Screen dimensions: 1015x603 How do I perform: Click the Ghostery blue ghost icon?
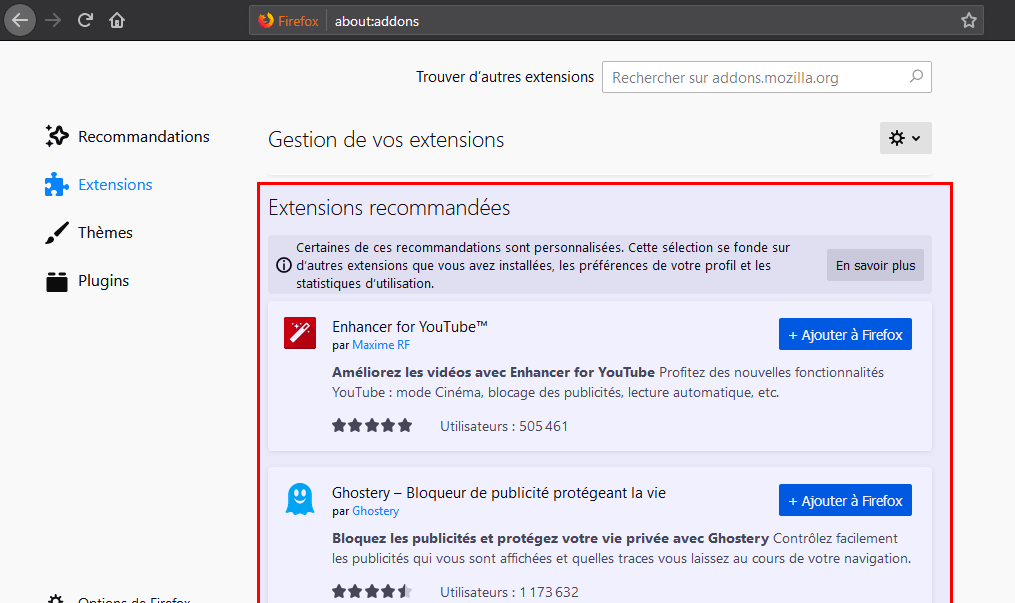click(x=300, y=499)
